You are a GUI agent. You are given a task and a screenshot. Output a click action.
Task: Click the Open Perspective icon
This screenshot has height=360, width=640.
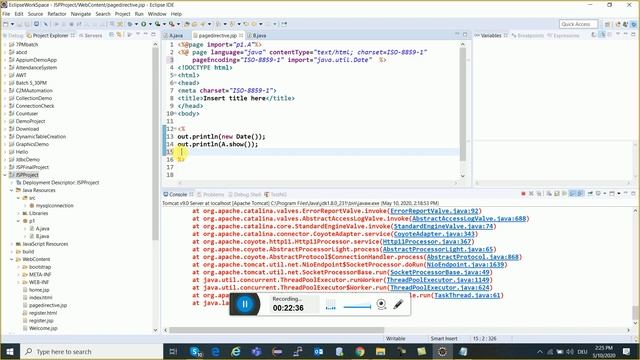[607, 24]
